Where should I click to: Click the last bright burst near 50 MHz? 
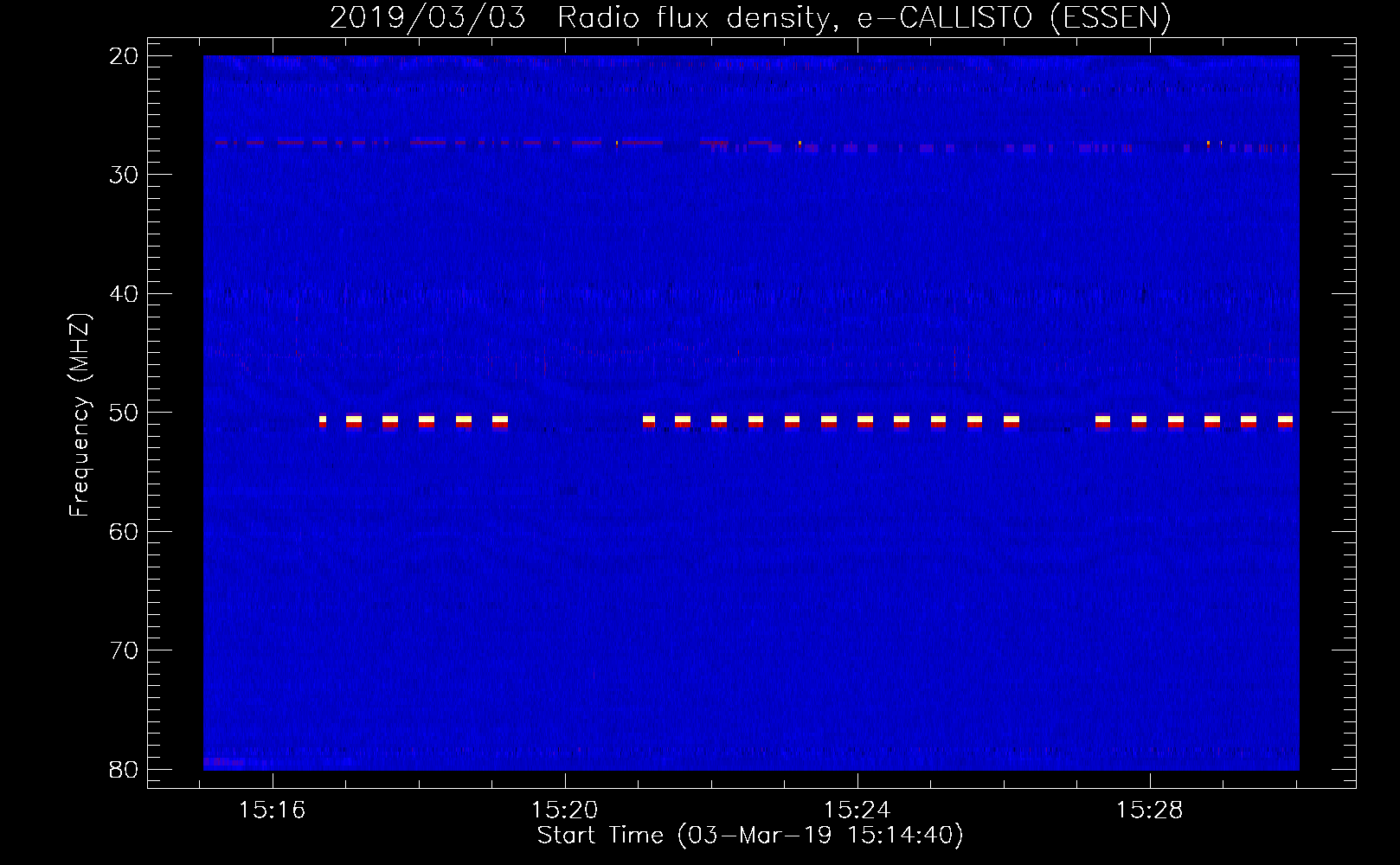click(x=1285, y=421)
